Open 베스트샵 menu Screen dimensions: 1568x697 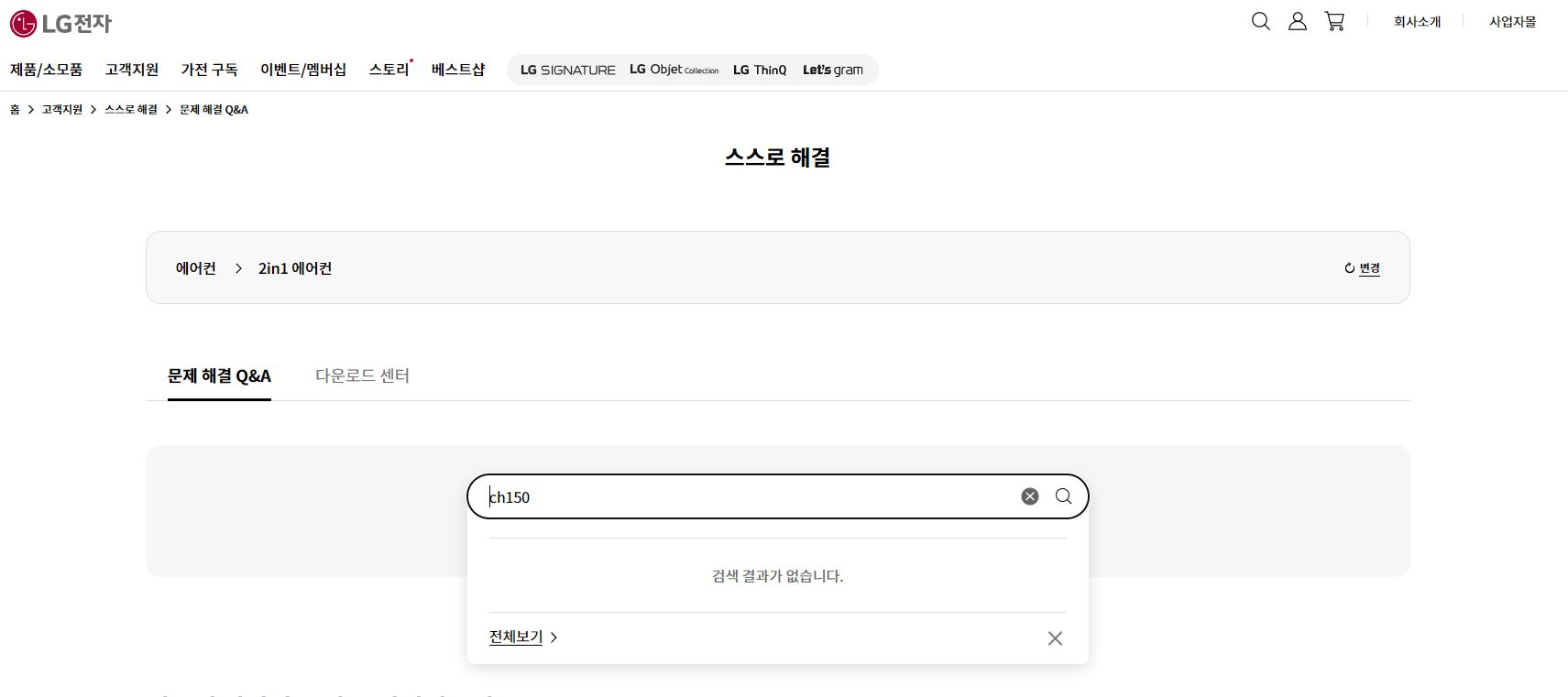(x=458, y=70)
